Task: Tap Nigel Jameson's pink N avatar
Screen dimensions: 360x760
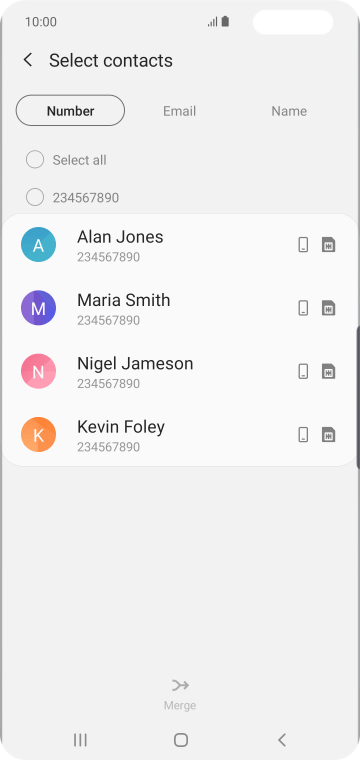Action: (x=38, y=371)
